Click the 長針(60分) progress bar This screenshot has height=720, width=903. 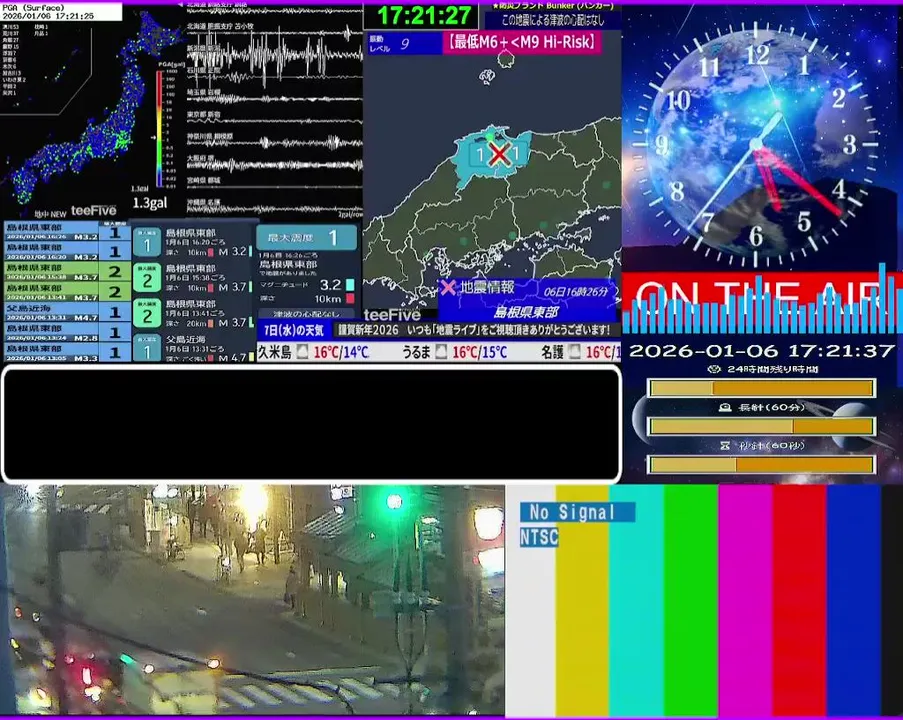tap(761, 426)
